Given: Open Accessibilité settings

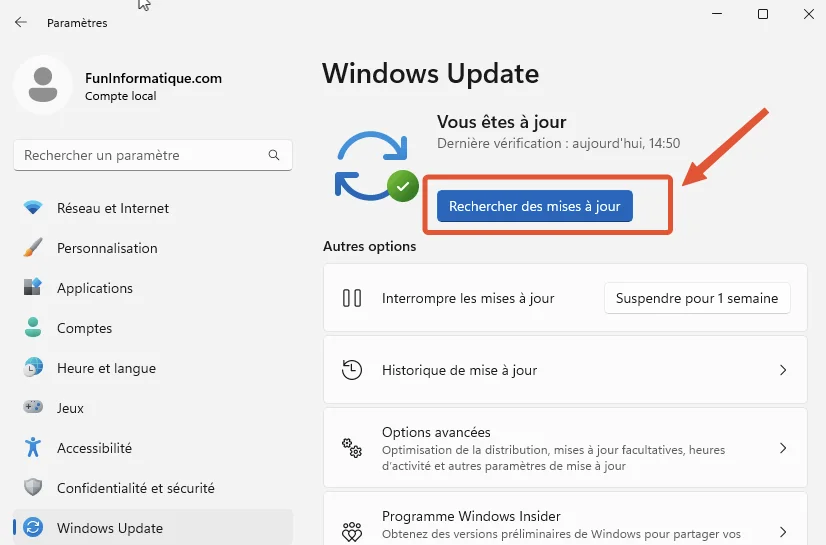Looking at the screenshot, I should coord(153,448).
